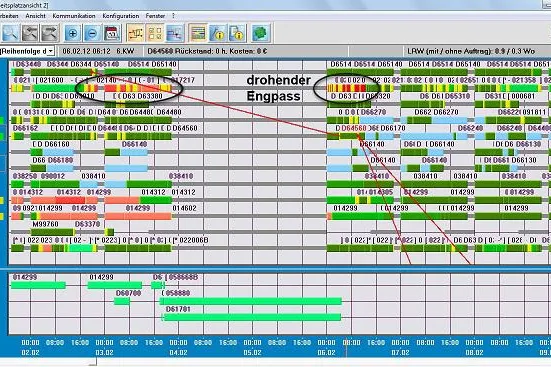
Task: Select the 014602 order label
Action: click(x=184, y=208)
